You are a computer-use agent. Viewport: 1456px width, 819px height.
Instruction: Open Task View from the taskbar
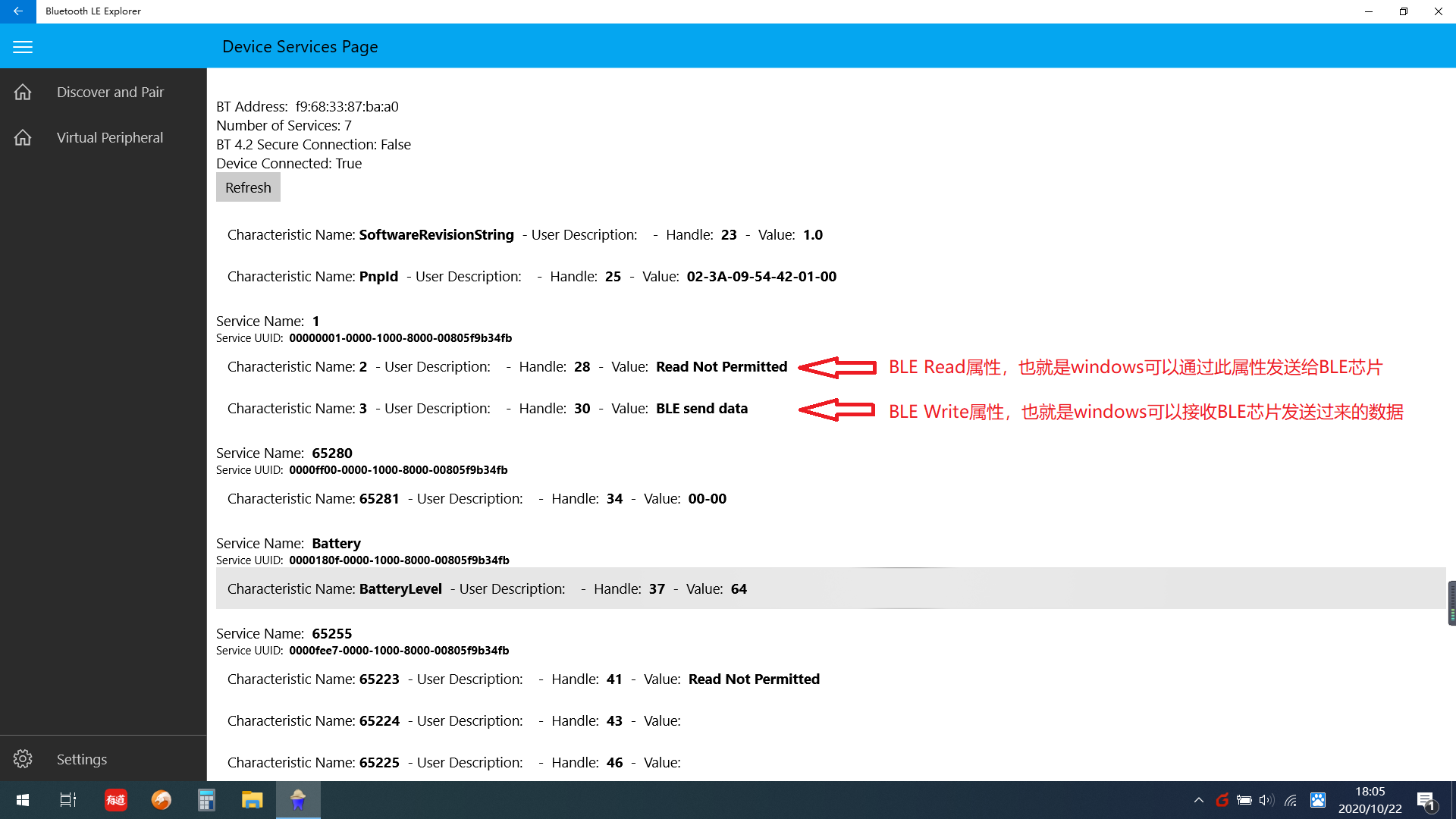click(x=67, y=800)
